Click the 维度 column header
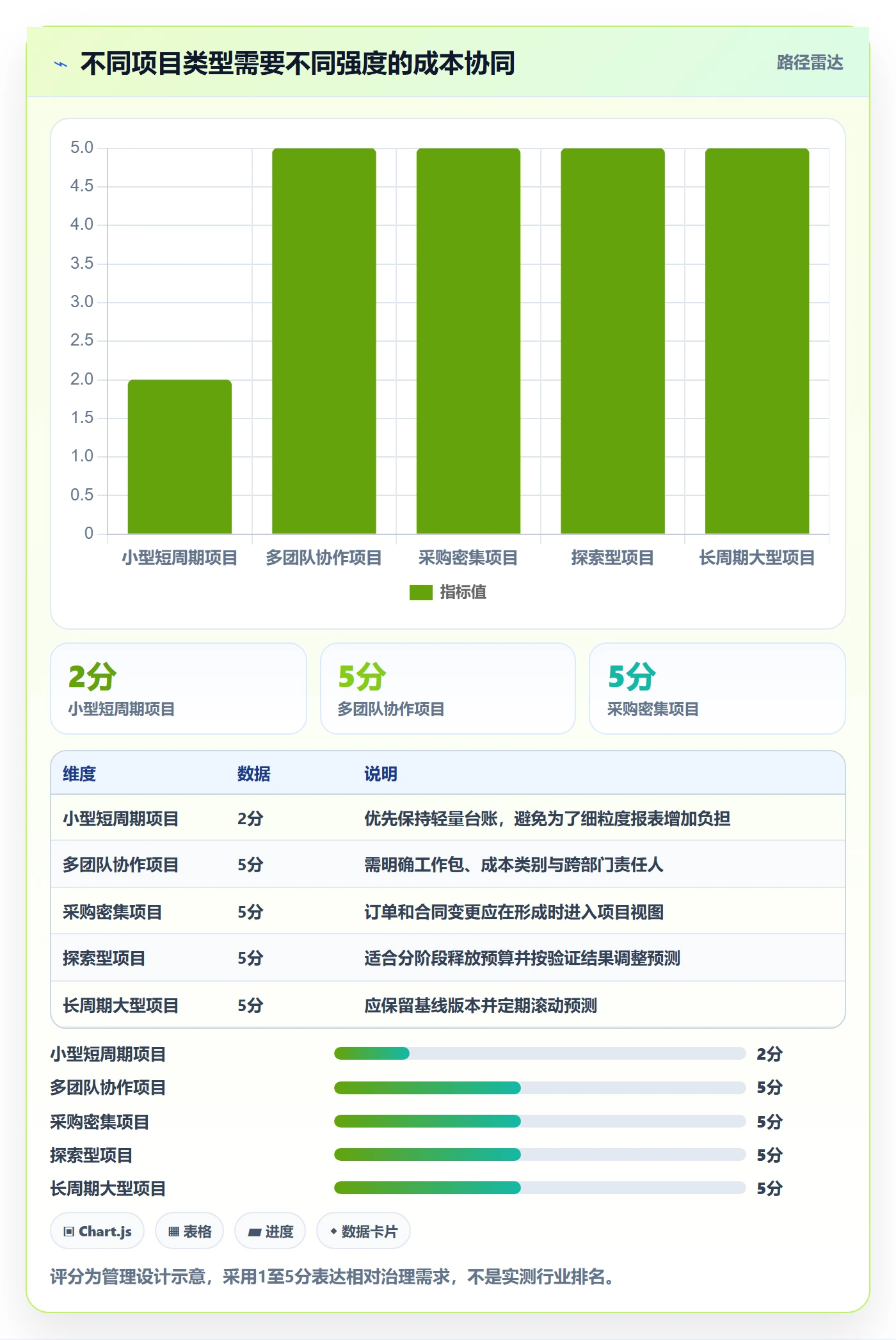Viewport: 896px width, 1340px height. [79, 774]
